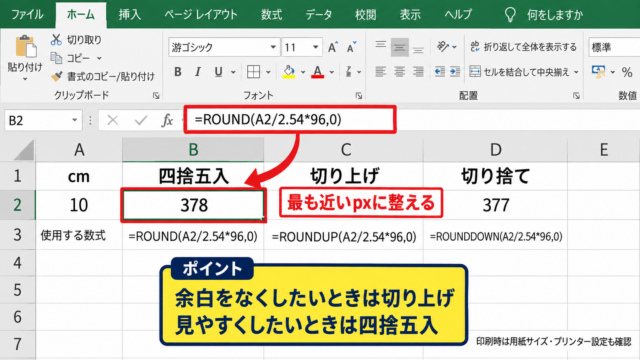Click the Insert Function fx icon
Screen dimensions: 640x360
point(167,120)
